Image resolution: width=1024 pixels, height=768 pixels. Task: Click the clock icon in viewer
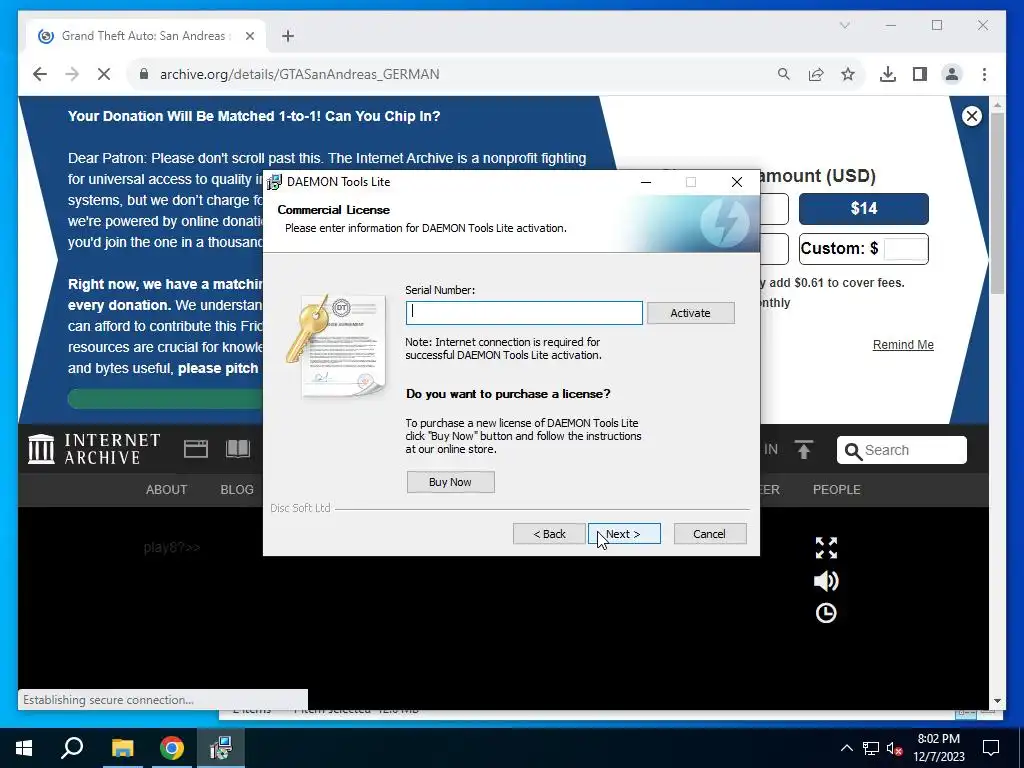click(x=826, y=613)
